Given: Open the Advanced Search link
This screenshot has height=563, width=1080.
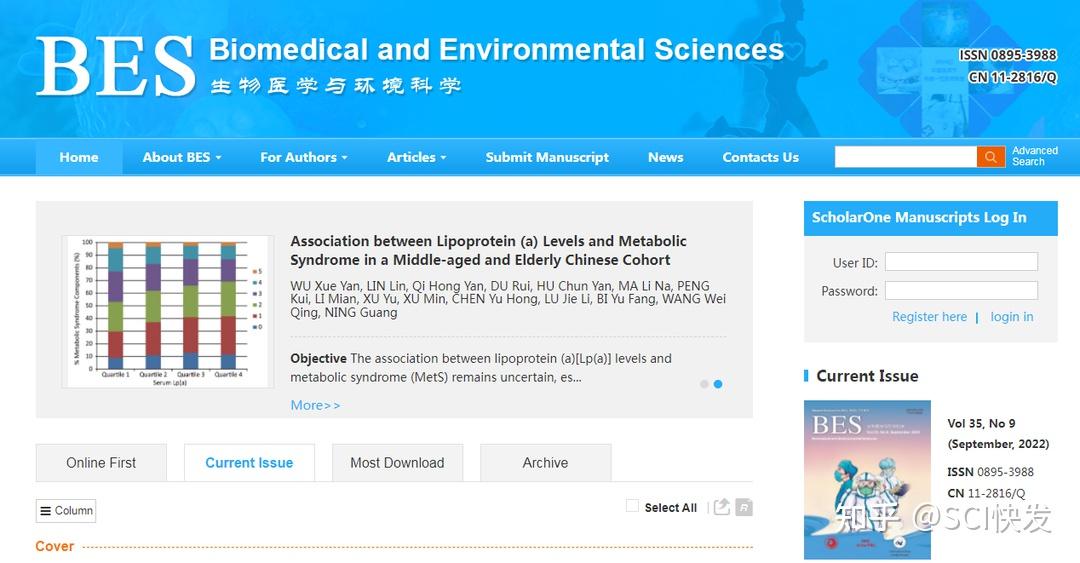Looking at the screenshot, I should coord(1034,156).
